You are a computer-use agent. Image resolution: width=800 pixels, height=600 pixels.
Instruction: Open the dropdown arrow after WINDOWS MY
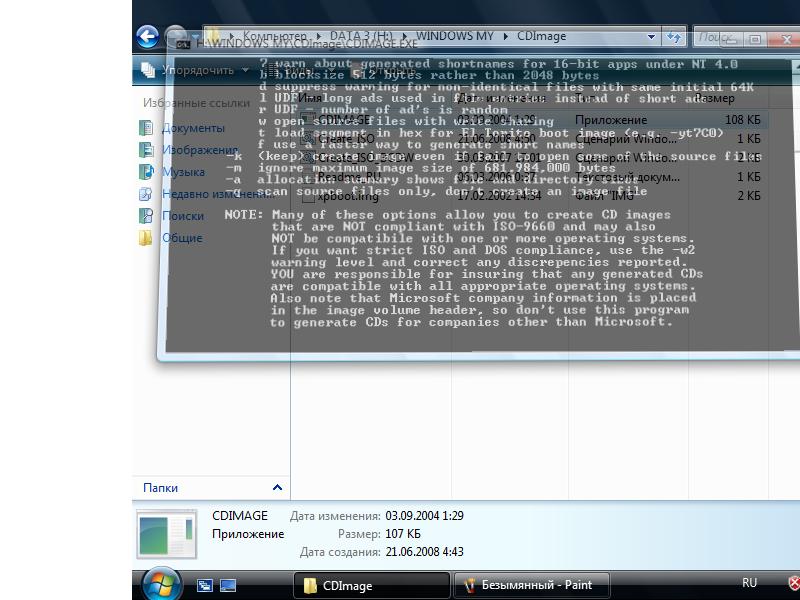pos(505,36)
